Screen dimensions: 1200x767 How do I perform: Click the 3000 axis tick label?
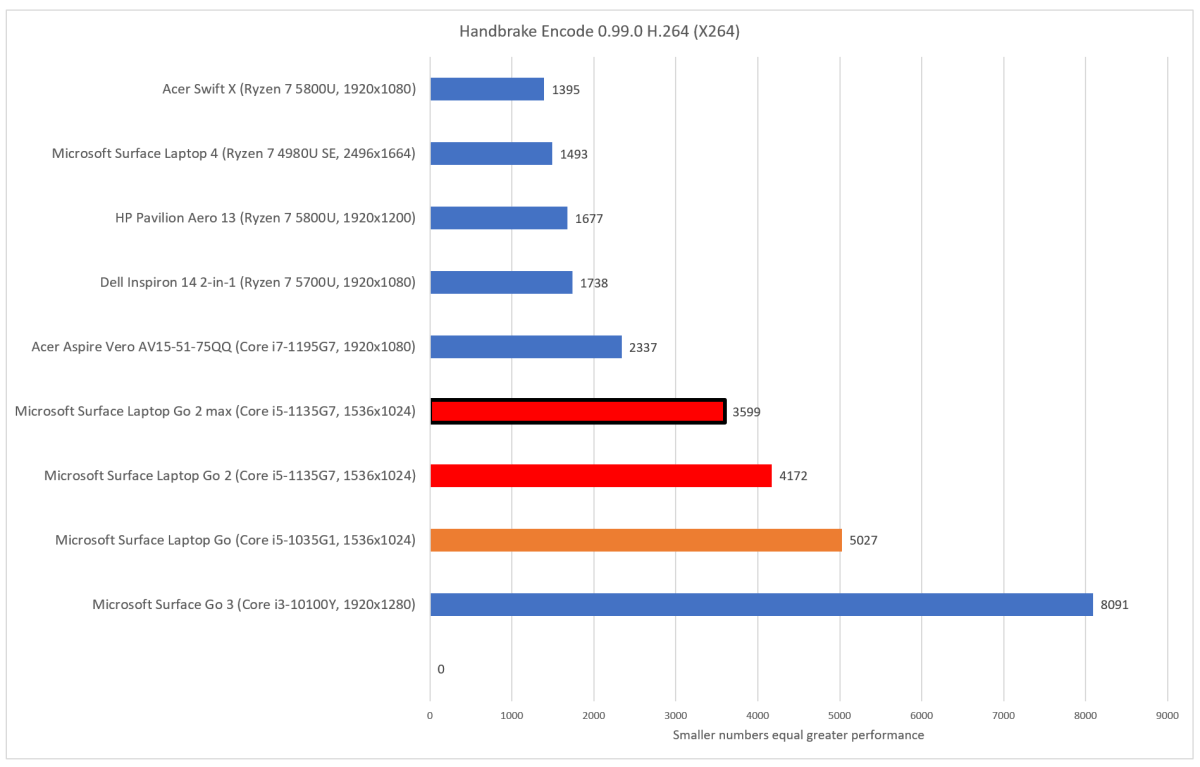(x=676, y=715)
